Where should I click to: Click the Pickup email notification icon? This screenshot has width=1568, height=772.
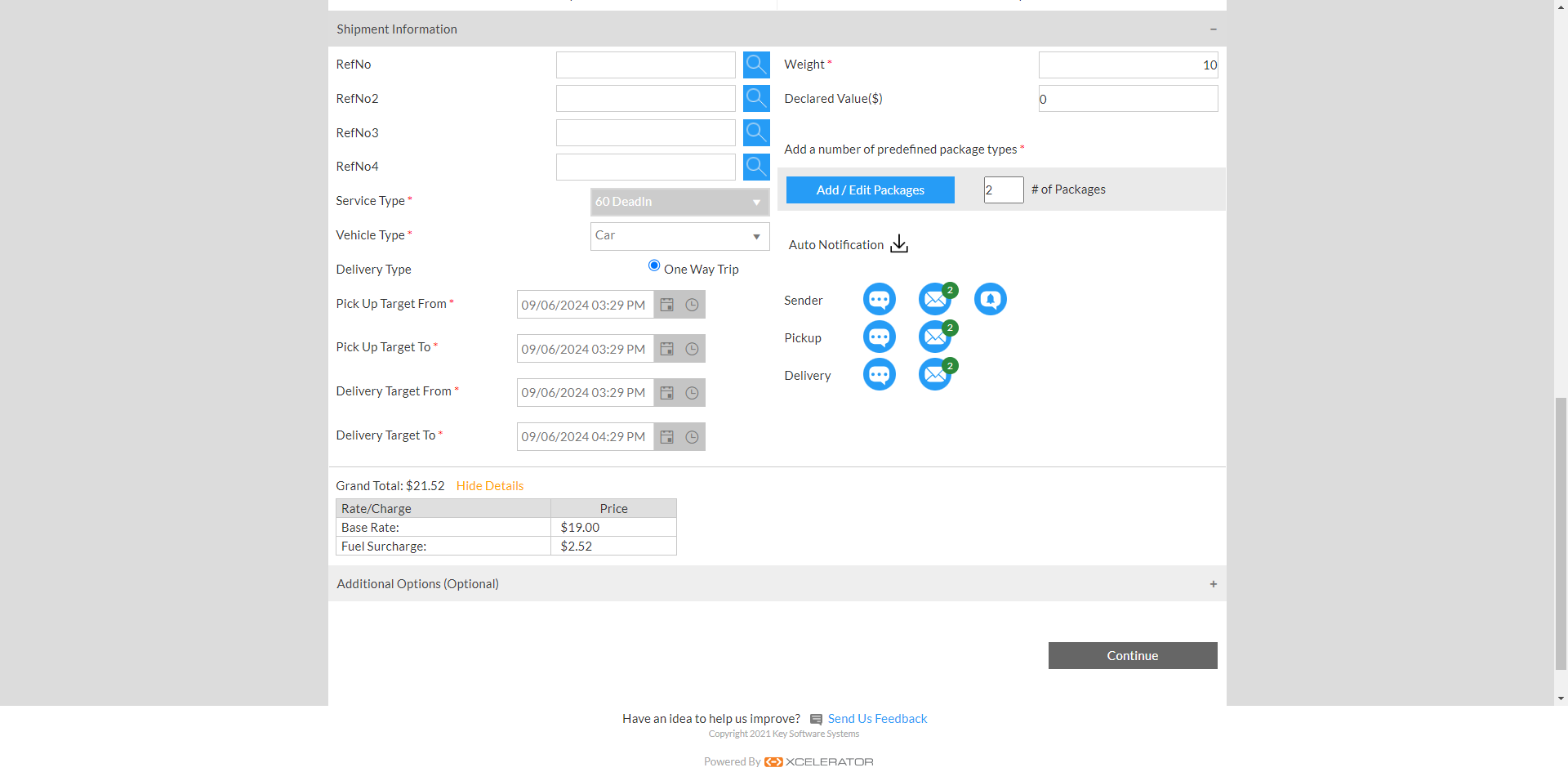[x=935, y=337]
